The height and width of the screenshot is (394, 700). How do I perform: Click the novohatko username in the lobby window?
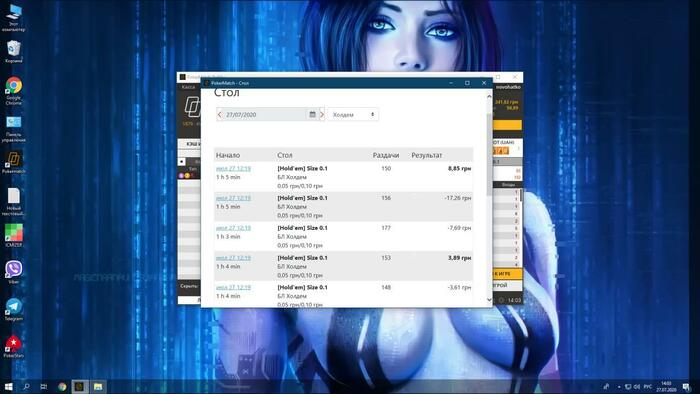tap(508, 87)
